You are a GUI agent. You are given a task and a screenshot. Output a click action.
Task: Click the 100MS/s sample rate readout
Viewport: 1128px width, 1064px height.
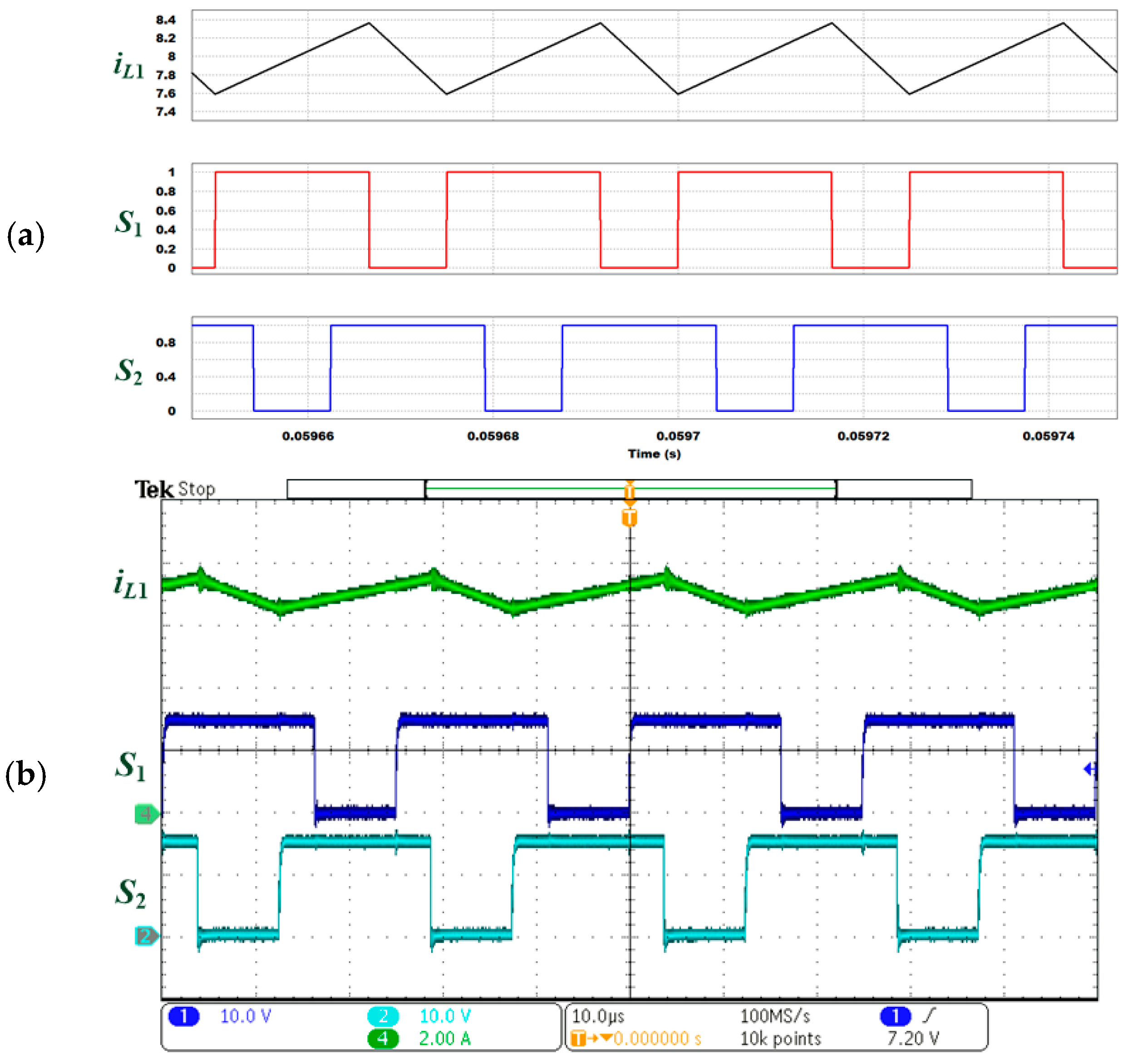[775, 1016]
